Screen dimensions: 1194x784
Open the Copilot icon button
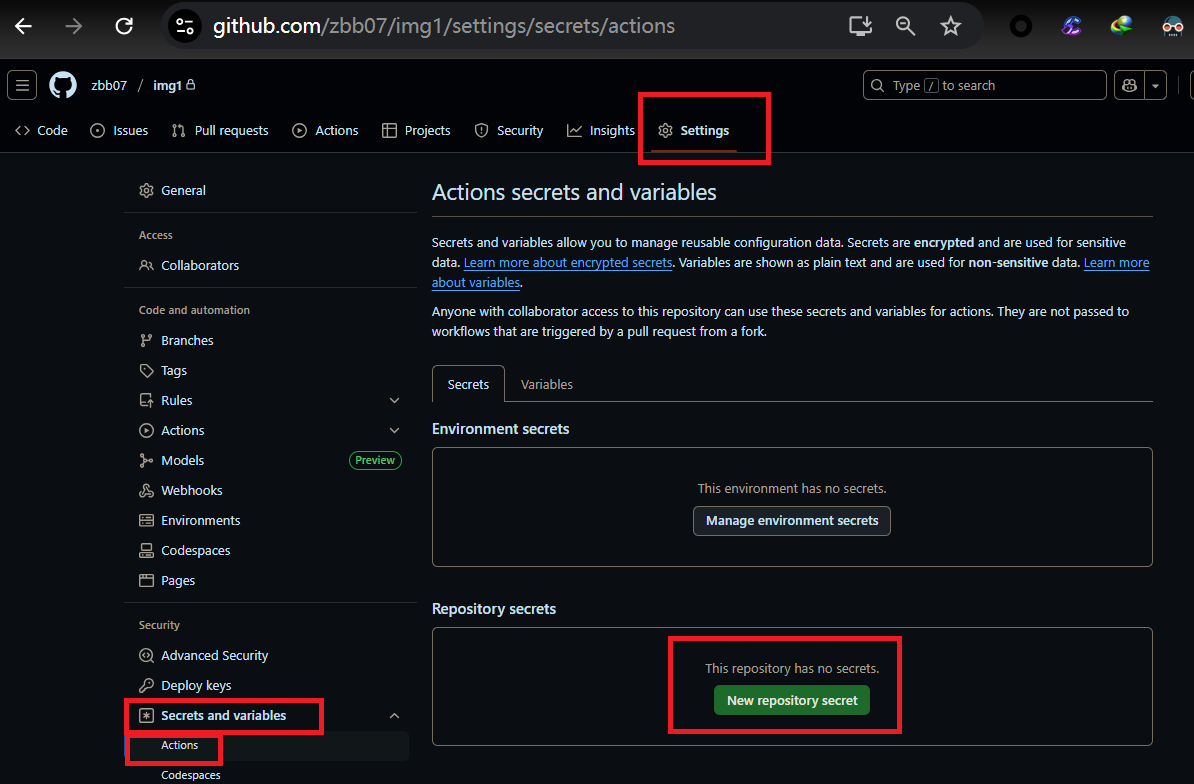tap(1129, 85)
